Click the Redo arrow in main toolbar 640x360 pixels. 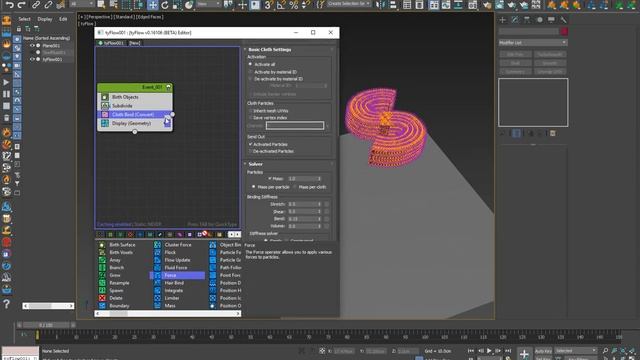tap(22, 5)
